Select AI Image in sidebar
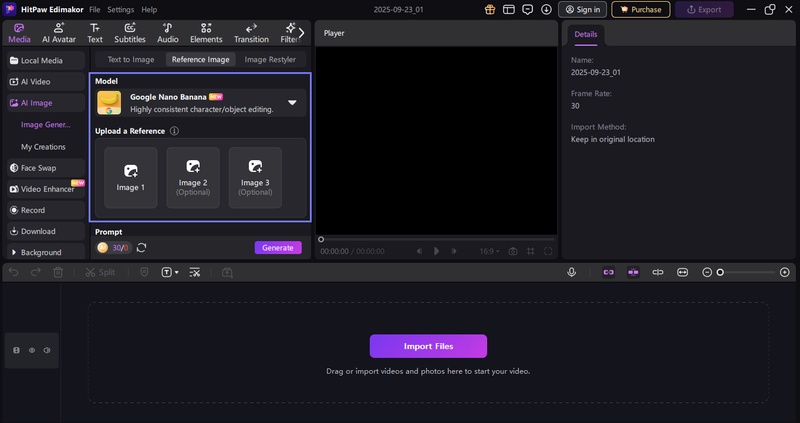This screenshot has width=800, height=423. (45, 103)
